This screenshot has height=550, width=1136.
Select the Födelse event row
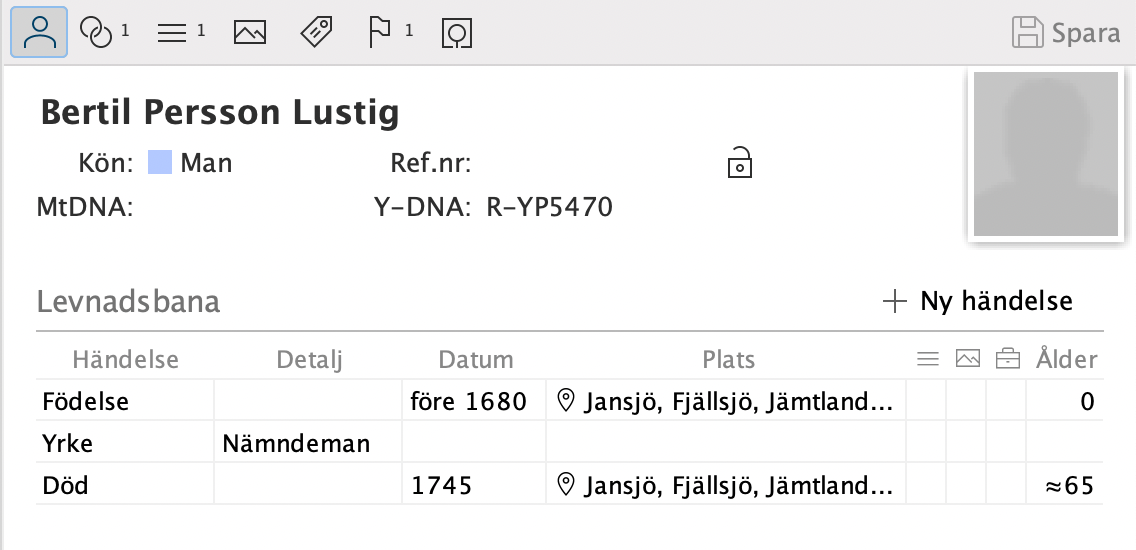[86, 402]
